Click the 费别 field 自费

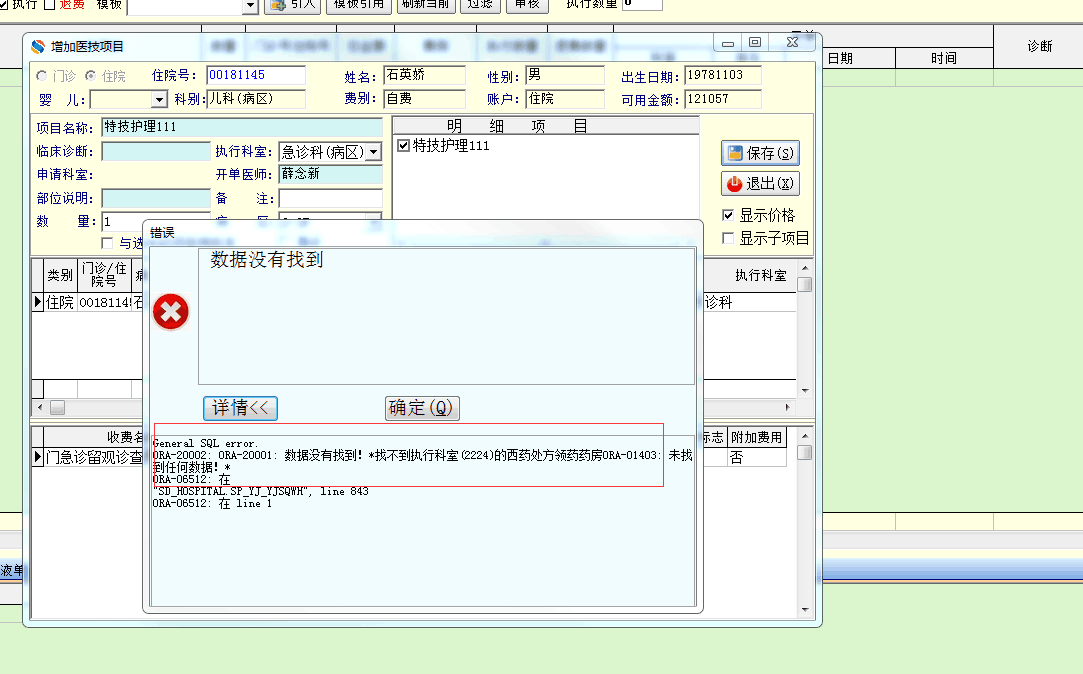click(425, 99)
